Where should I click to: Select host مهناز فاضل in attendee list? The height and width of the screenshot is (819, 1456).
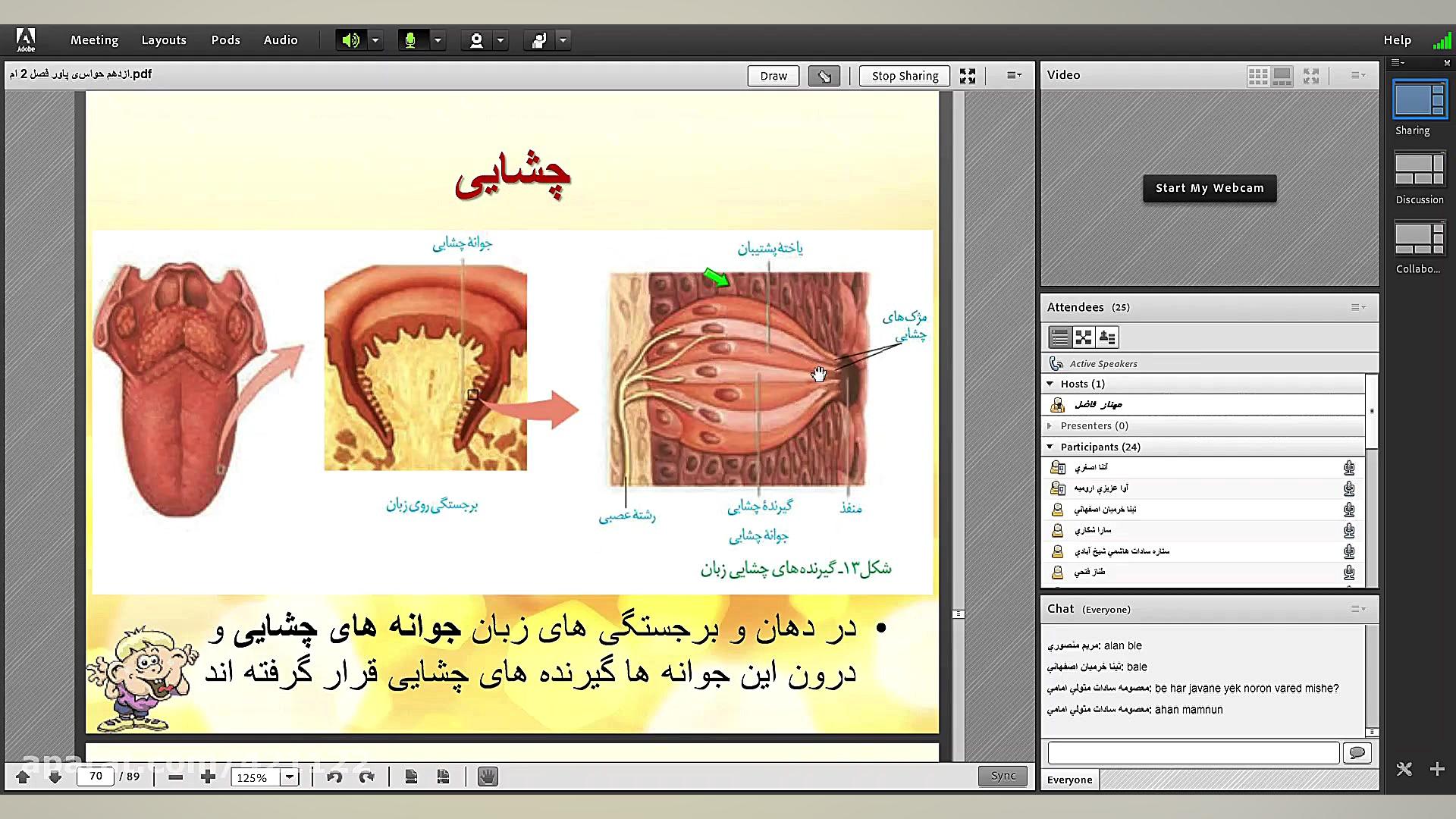coord(1204,405)
